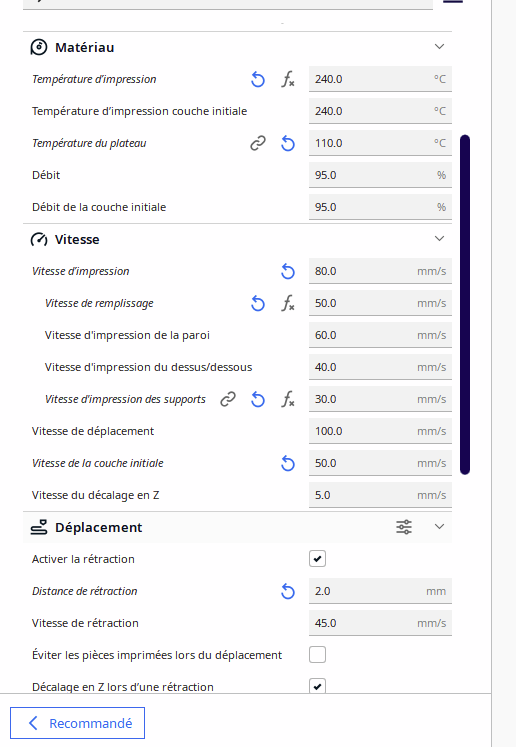This screenshot has height=747, width=516.
Task: Reset Température d'impression to default value
Action: pyautogui.click(x=258, y=80)
